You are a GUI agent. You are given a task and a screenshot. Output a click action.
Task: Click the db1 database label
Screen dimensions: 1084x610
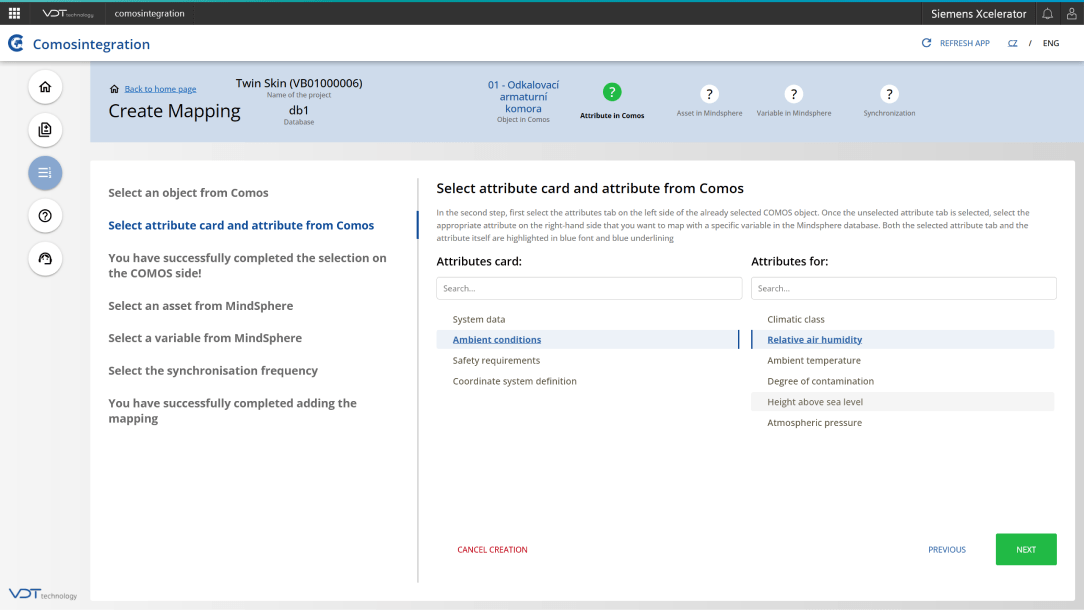(x=299, y=110)
